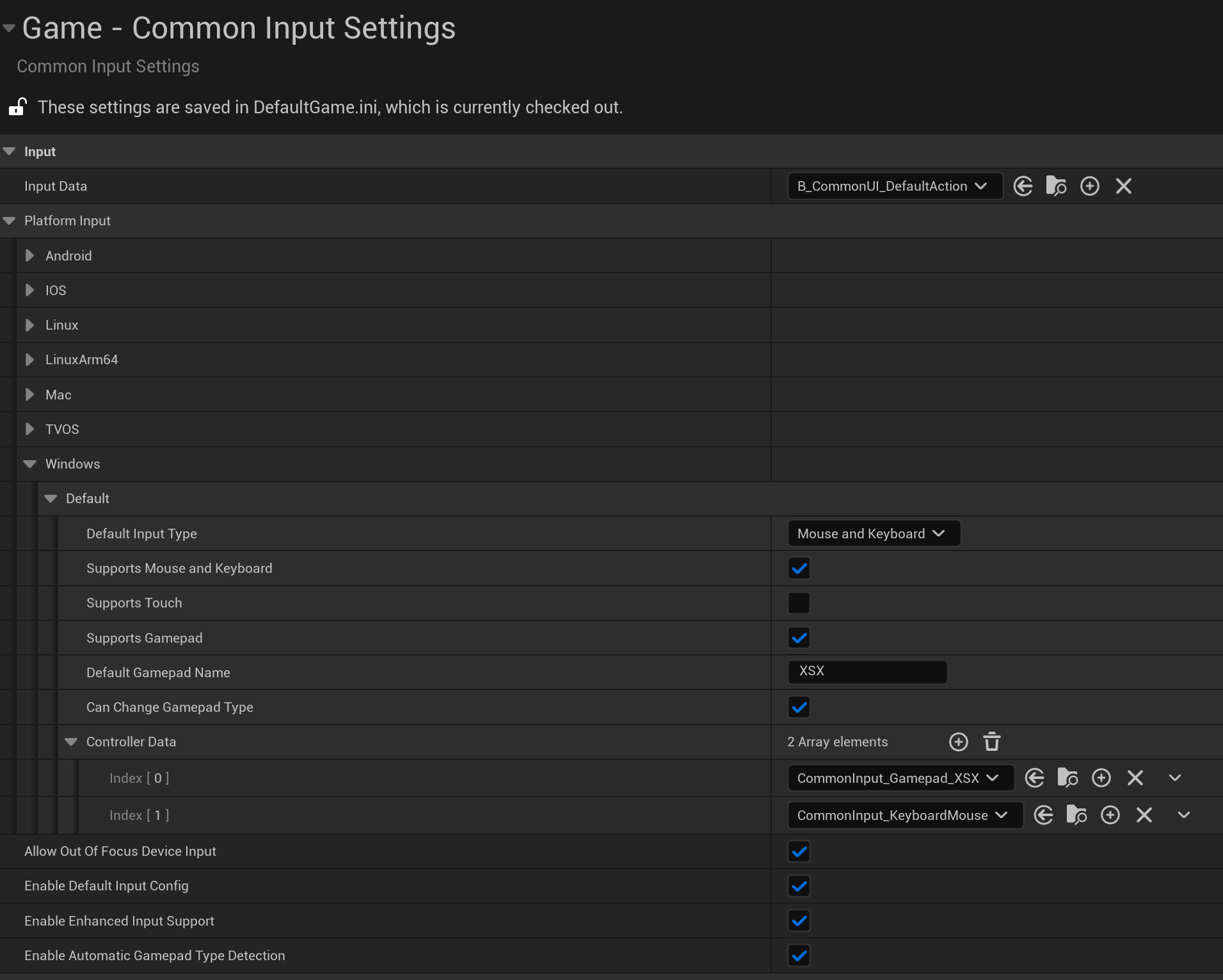Enable Supports Touch checkbox
This screenshot has width=1223, height=980.
pyautogui.click(x=799, y=603)
